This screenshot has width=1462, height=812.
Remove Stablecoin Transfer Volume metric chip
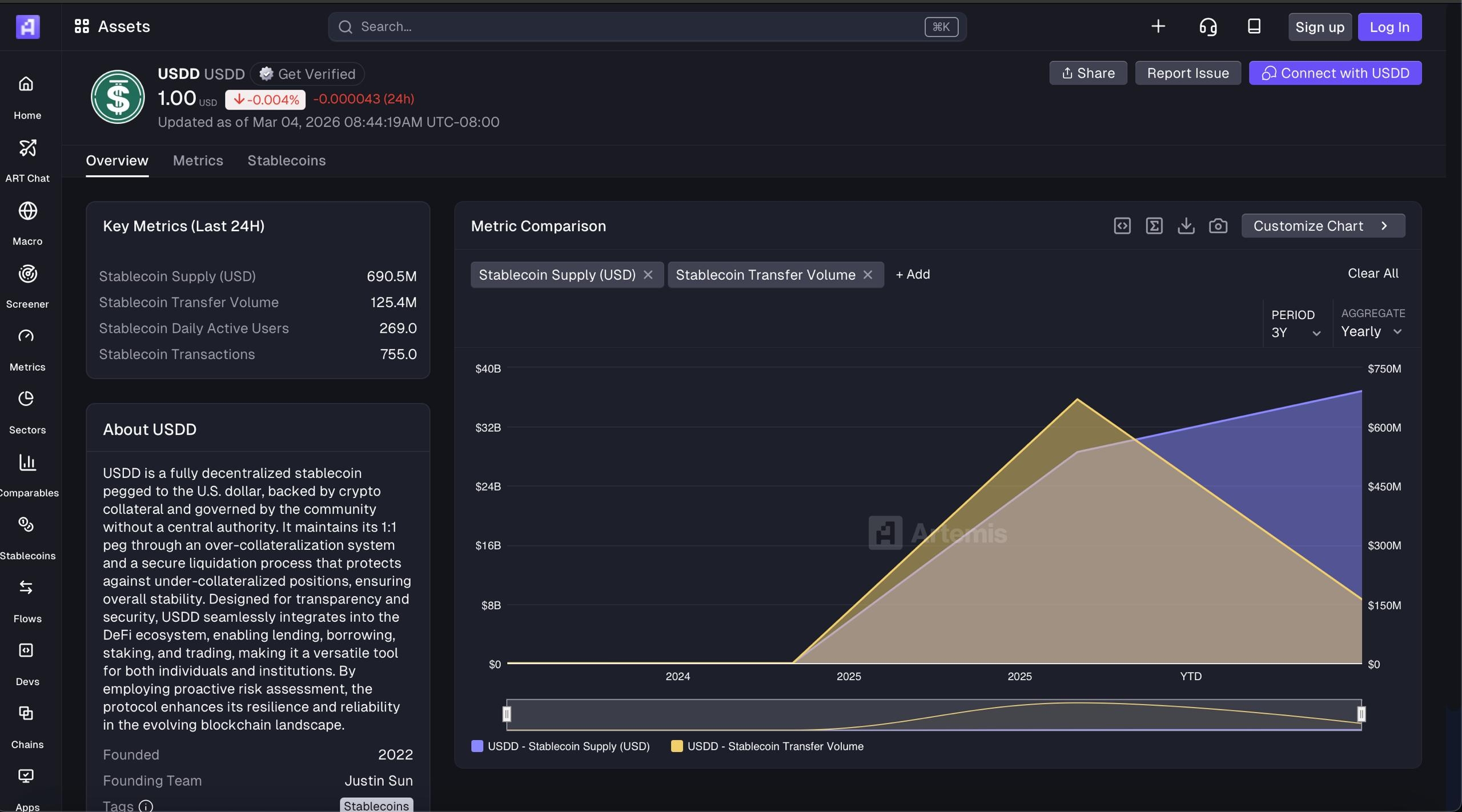point(867,275)
